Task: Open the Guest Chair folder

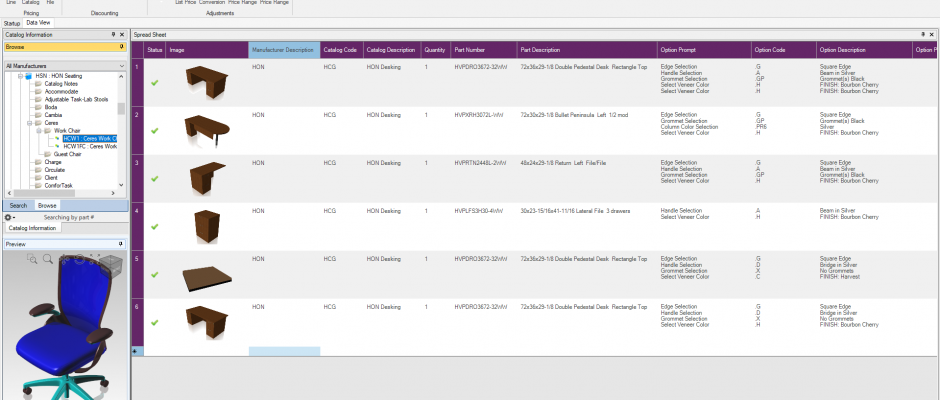Action: click(x=67, y=154)
